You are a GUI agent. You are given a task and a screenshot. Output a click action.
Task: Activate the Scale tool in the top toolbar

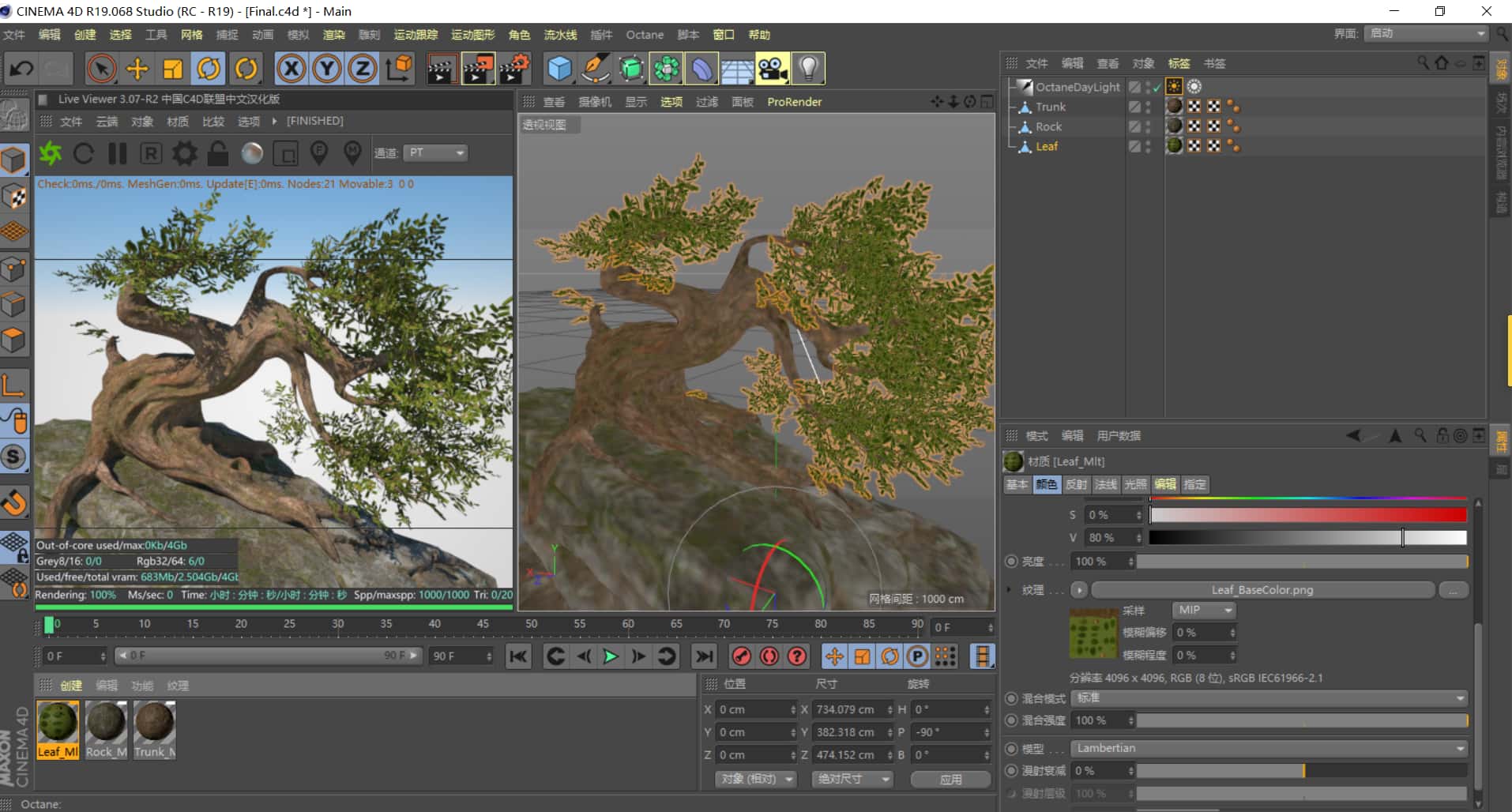pyautogui.click(x=173, y=69)
